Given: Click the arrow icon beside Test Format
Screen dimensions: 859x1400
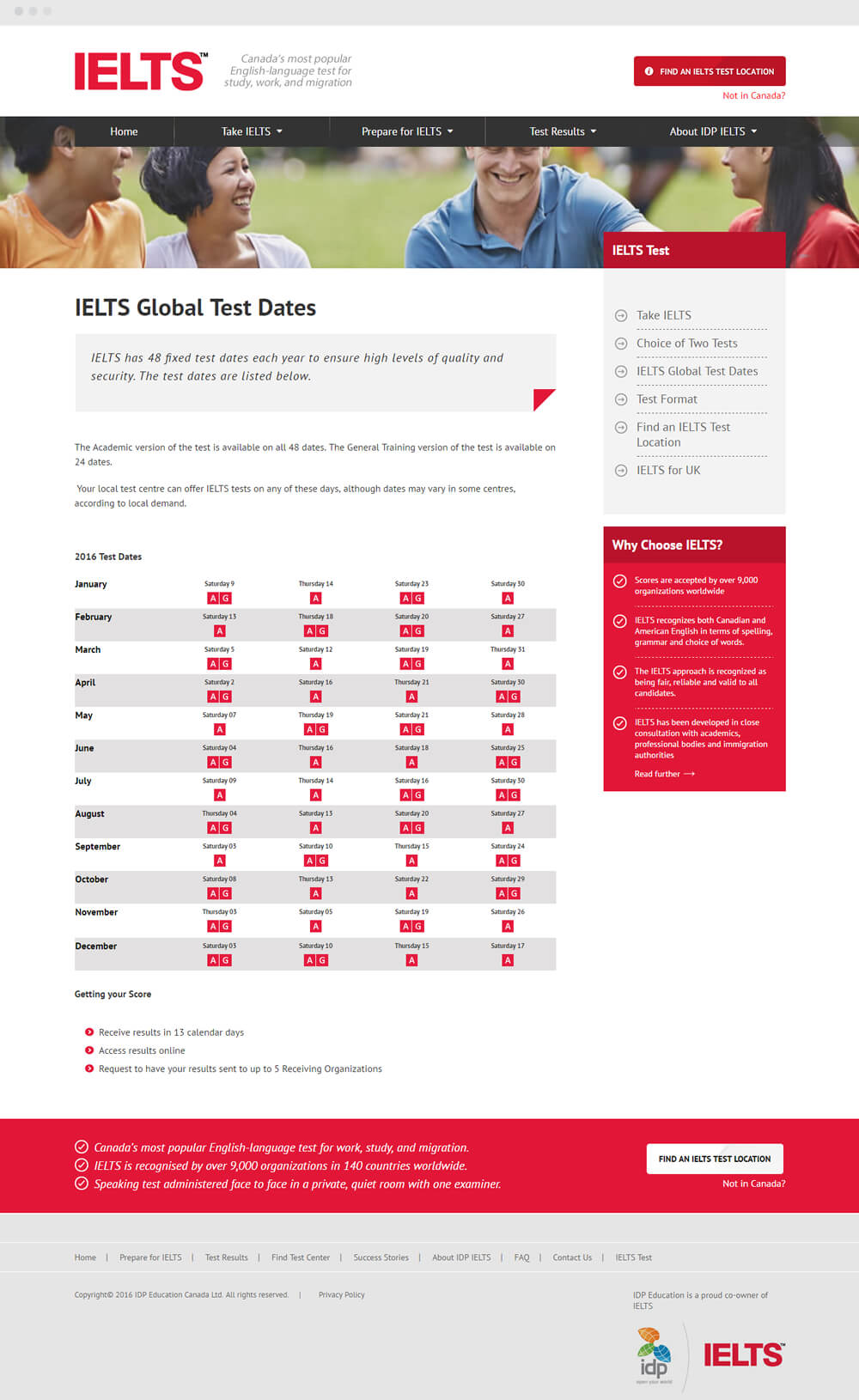Looking at the screenshot, I should tap(621, 399).
